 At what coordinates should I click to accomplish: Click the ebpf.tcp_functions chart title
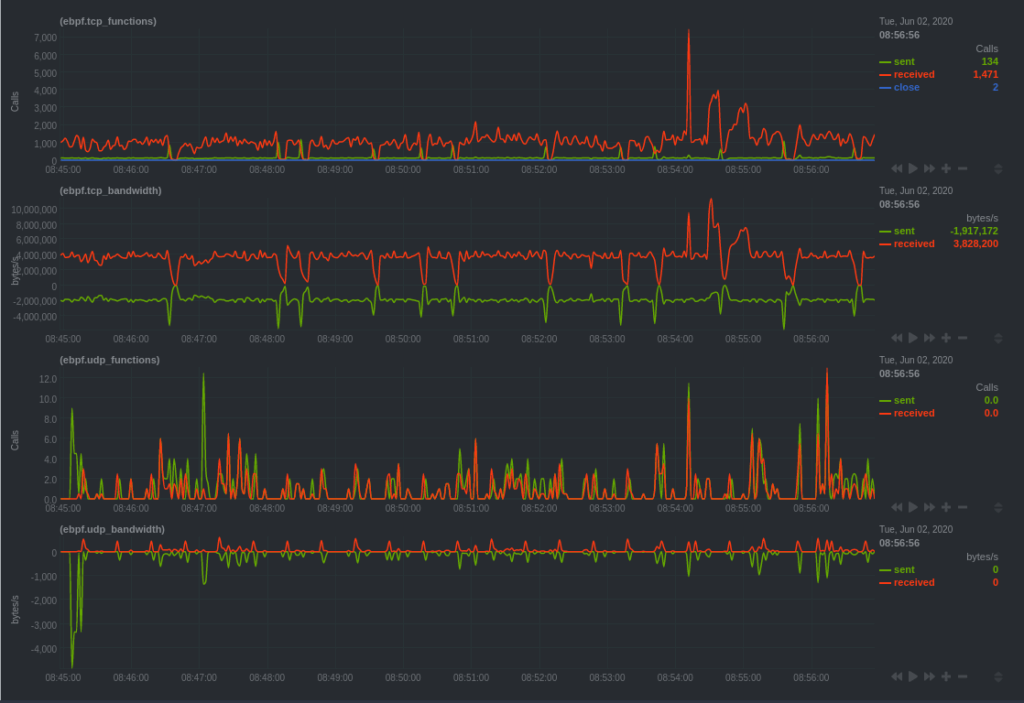tap(108, 21)
